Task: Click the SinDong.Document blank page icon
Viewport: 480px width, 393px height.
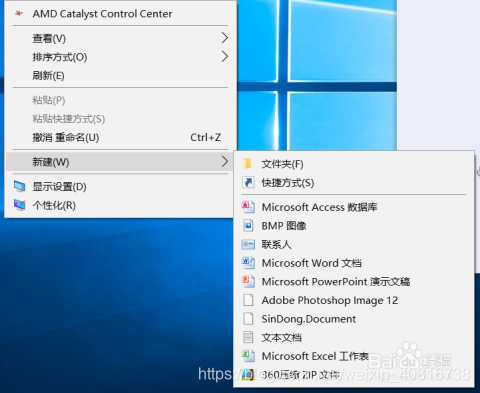Action: (248, 319)
